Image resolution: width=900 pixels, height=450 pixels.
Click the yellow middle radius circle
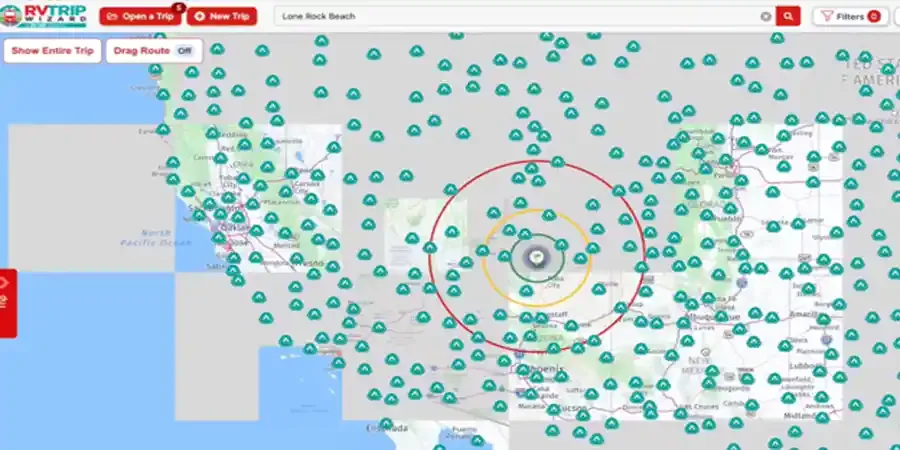[483, 258]
